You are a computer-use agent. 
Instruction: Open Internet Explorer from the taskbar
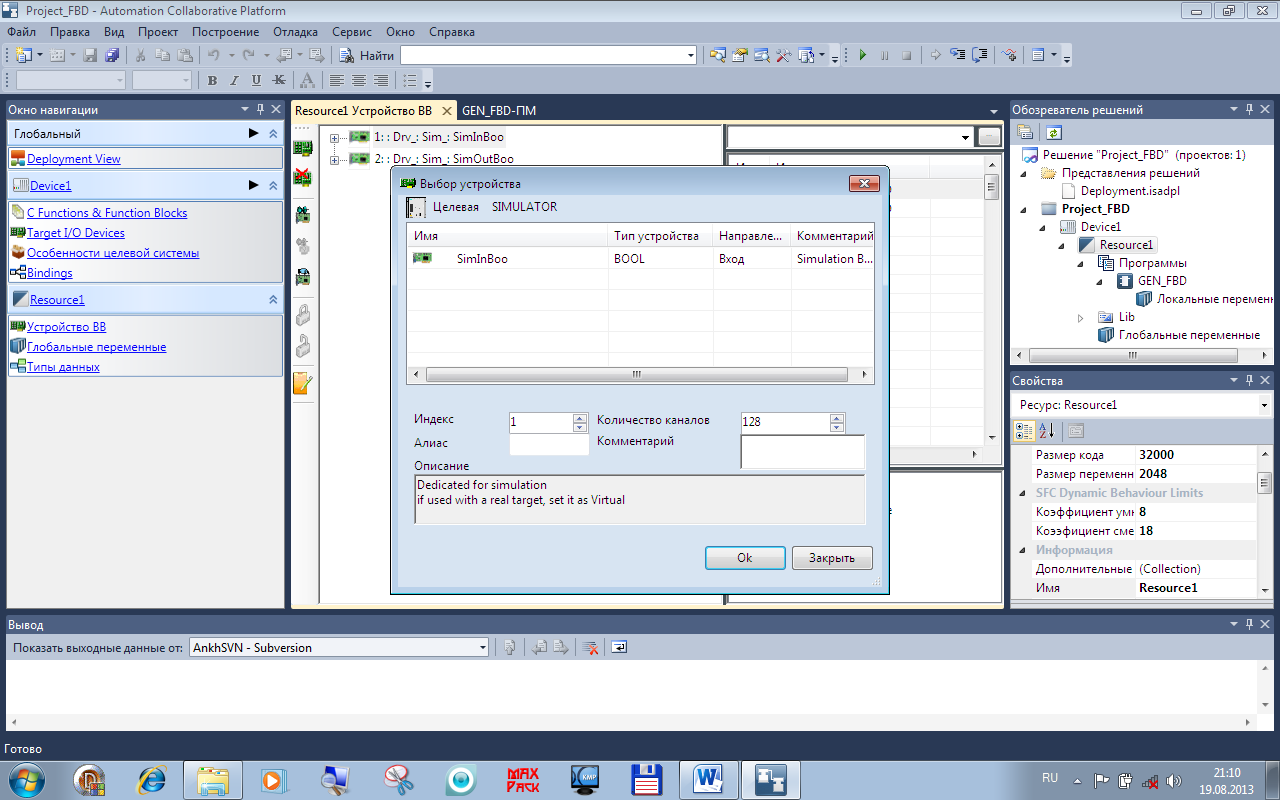[151, 779]
